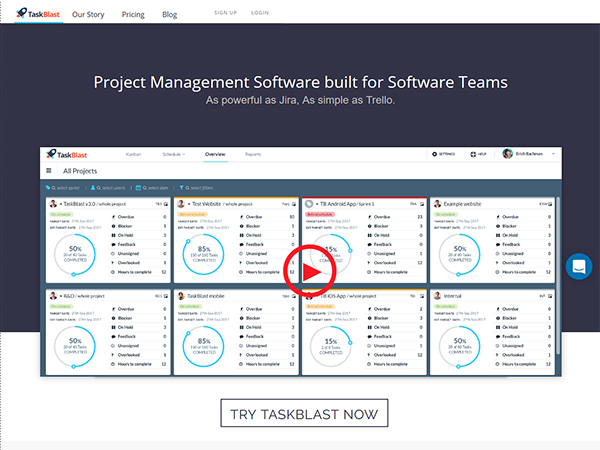Select the Overview tab in the dashboard preview
This screenshot has width=600, height=450.
(215, 154)
